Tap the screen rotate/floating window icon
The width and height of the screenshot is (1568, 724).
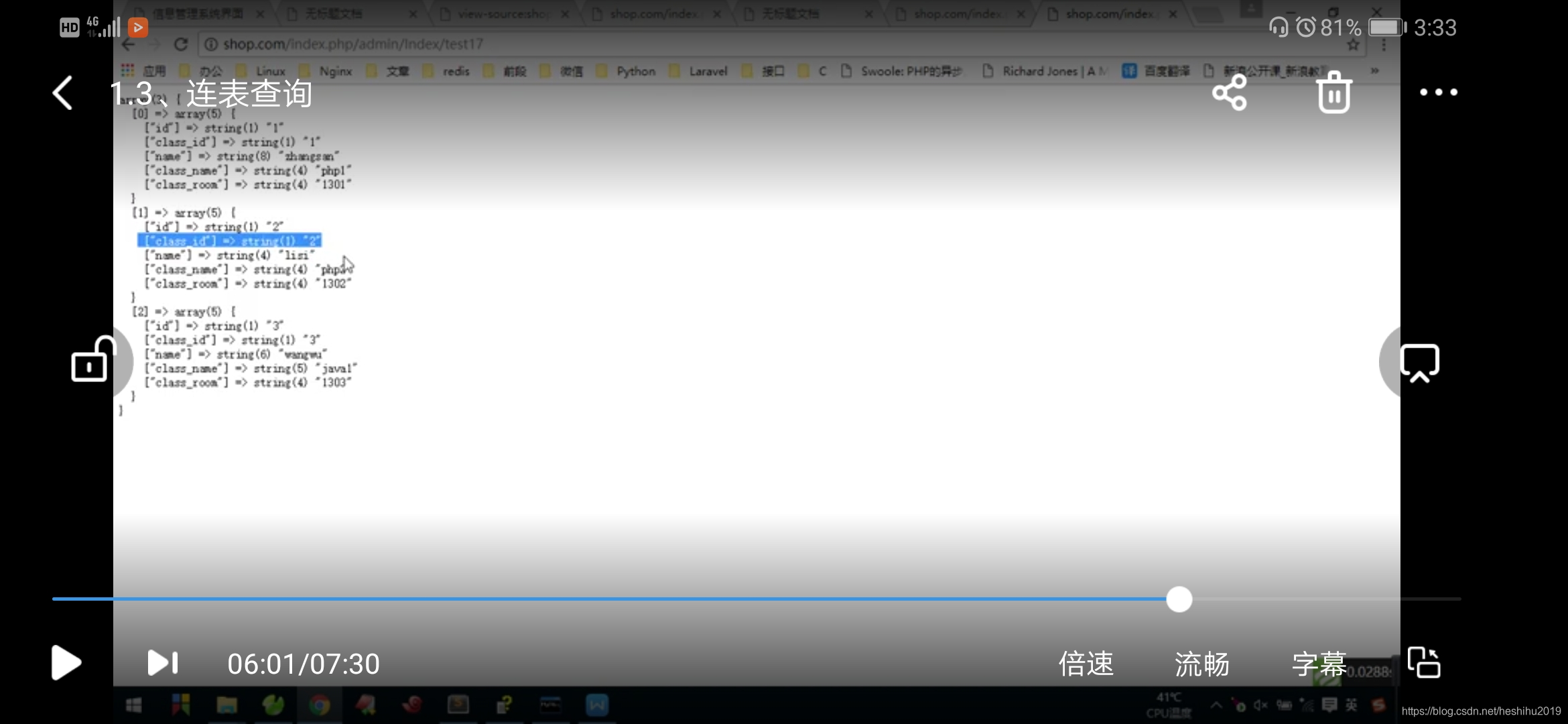[1424, 663]
